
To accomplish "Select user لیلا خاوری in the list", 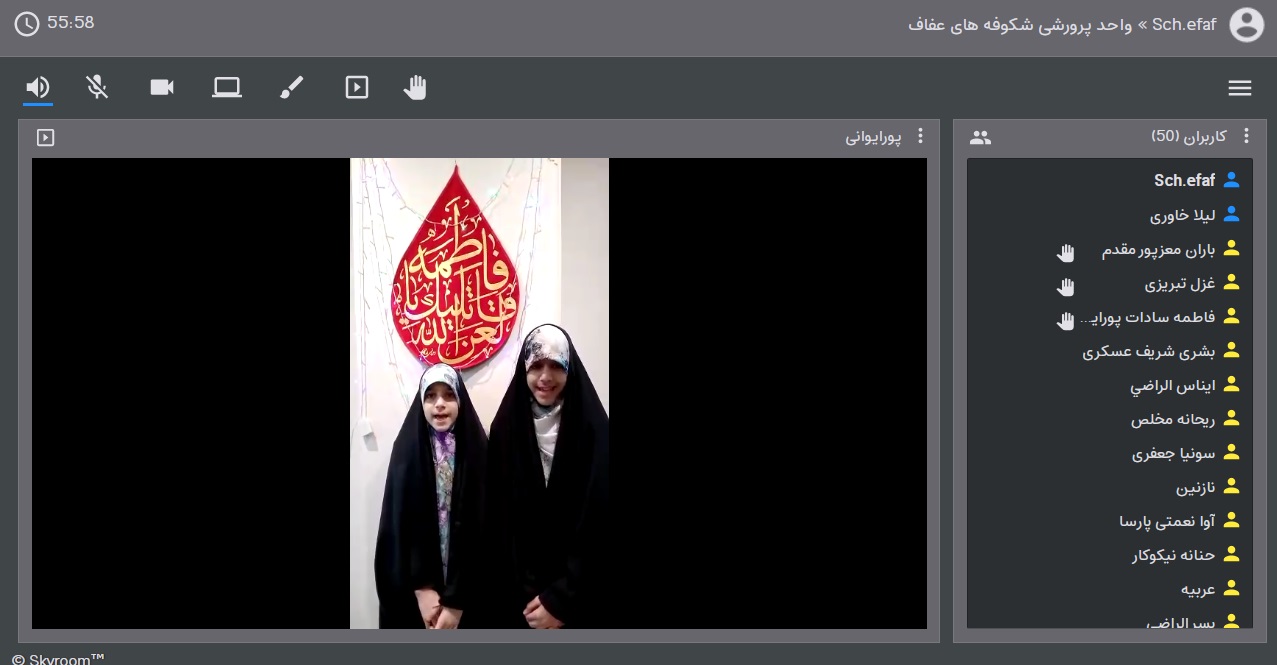I will 1182,215.
